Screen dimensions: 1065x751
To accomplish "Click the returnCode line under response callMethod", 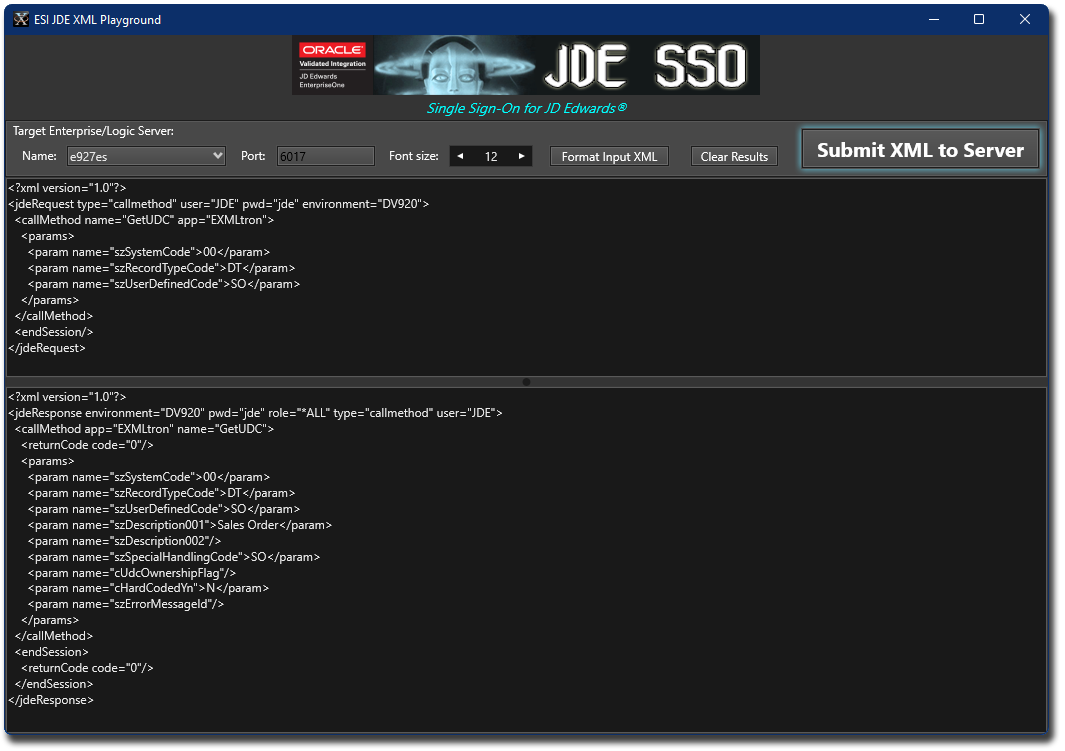I will 88,445.
